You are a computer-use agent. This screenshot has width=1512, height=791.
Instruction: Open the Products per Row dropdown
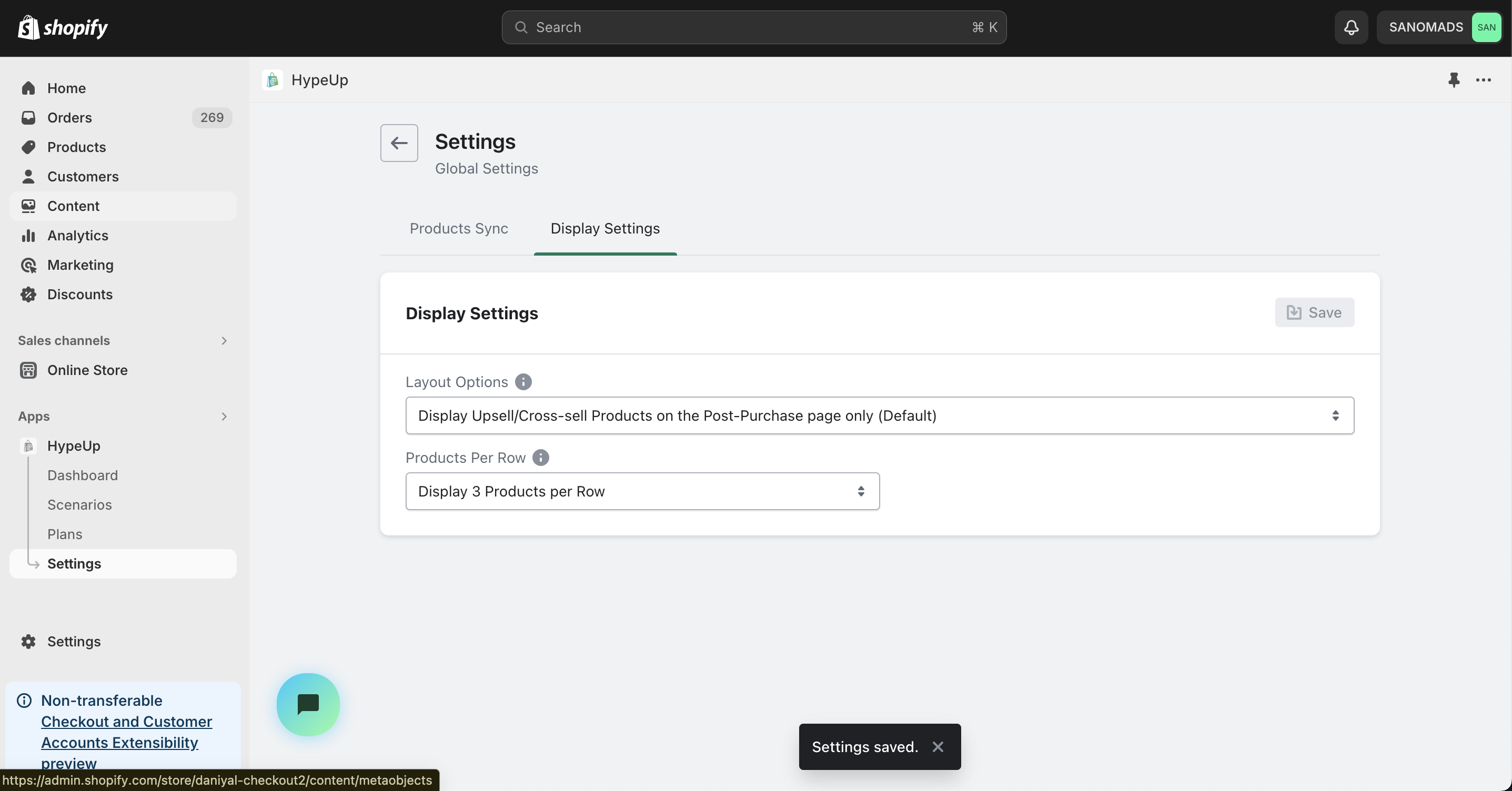tap(642, 491)
